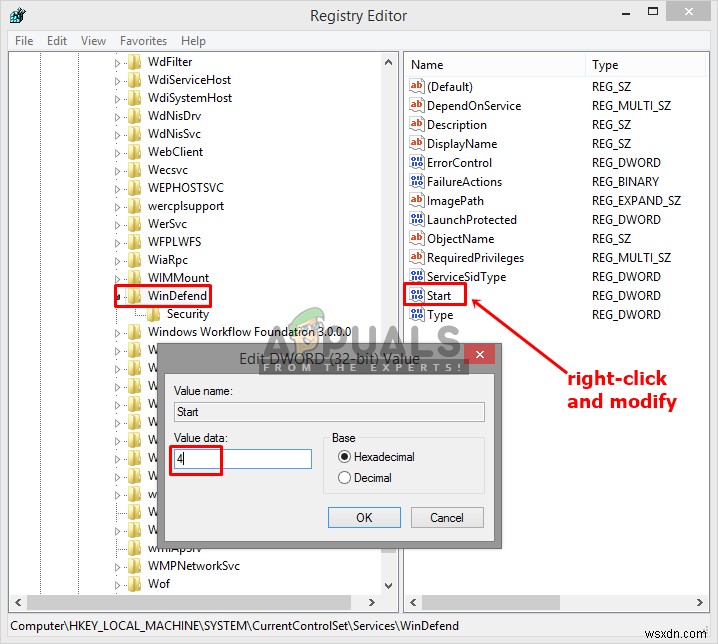Select the LaunchProtected value name

pos(472,220)
